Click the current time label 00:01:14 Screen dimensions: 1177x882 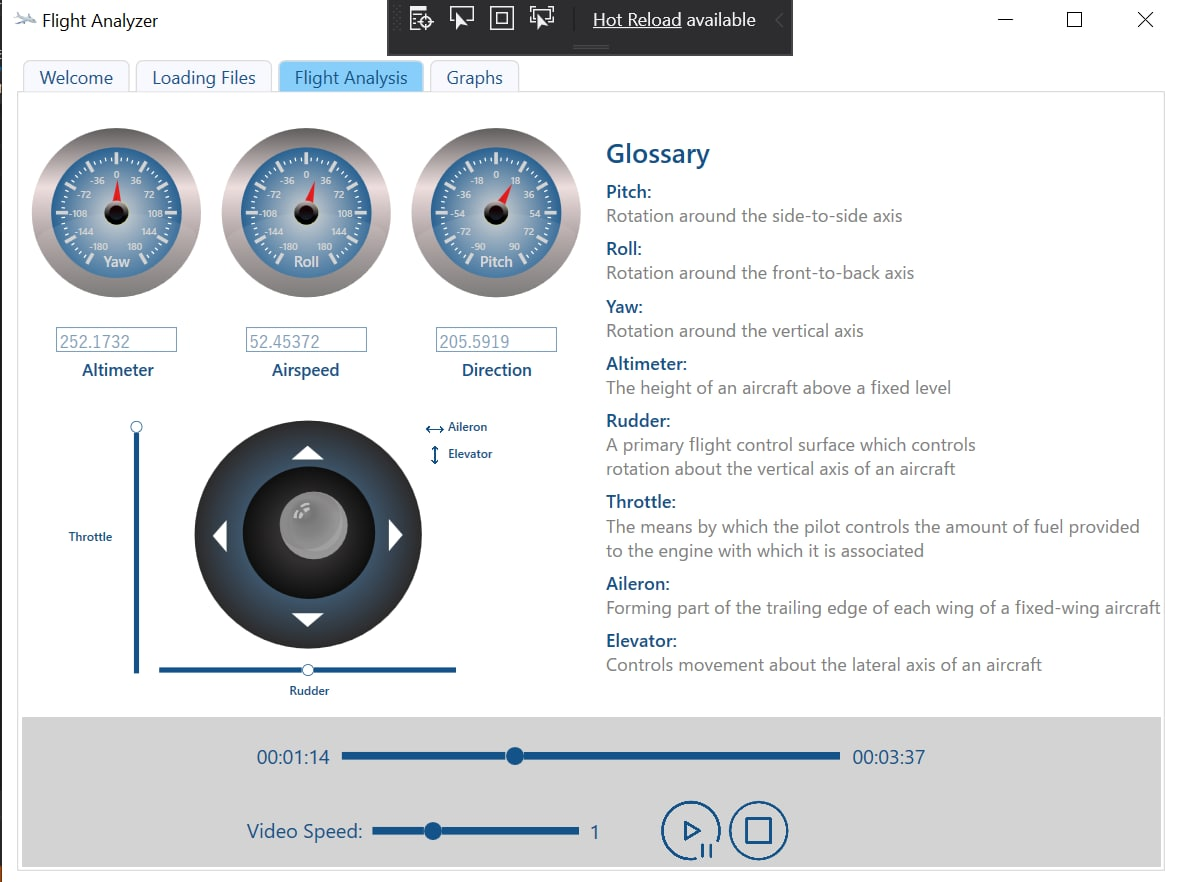(293, 757)
